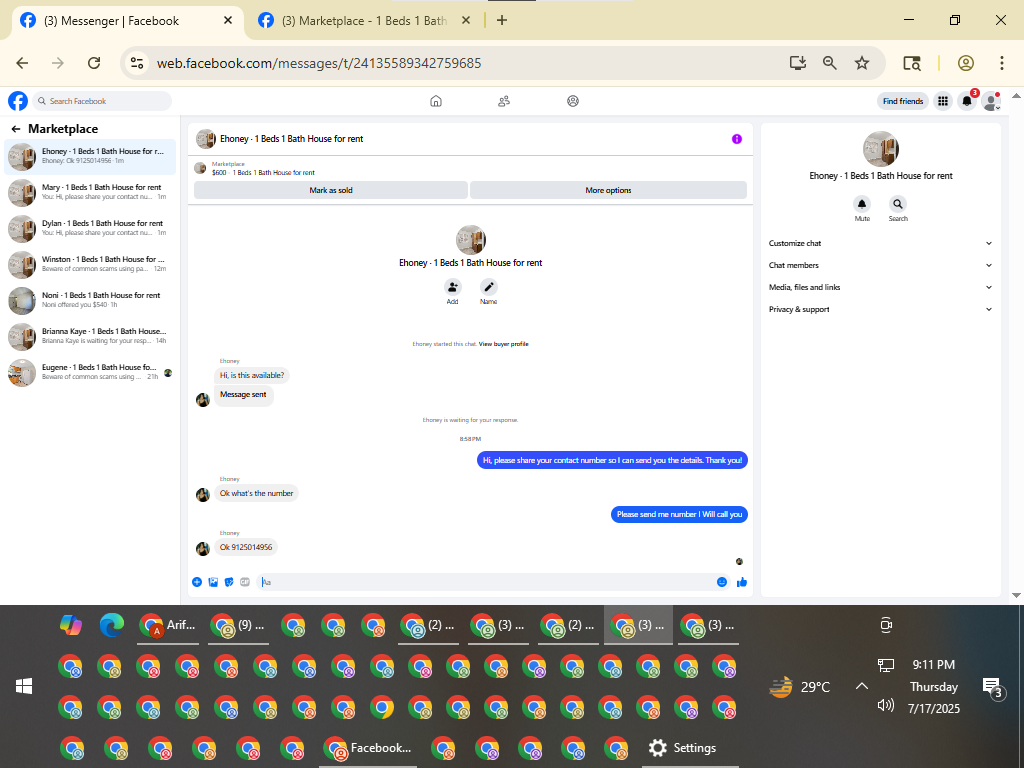The width and height of the screenshot is (1024, 768).
Task: Open the notifications bell with badge 3
Action: tap(967, 101)
